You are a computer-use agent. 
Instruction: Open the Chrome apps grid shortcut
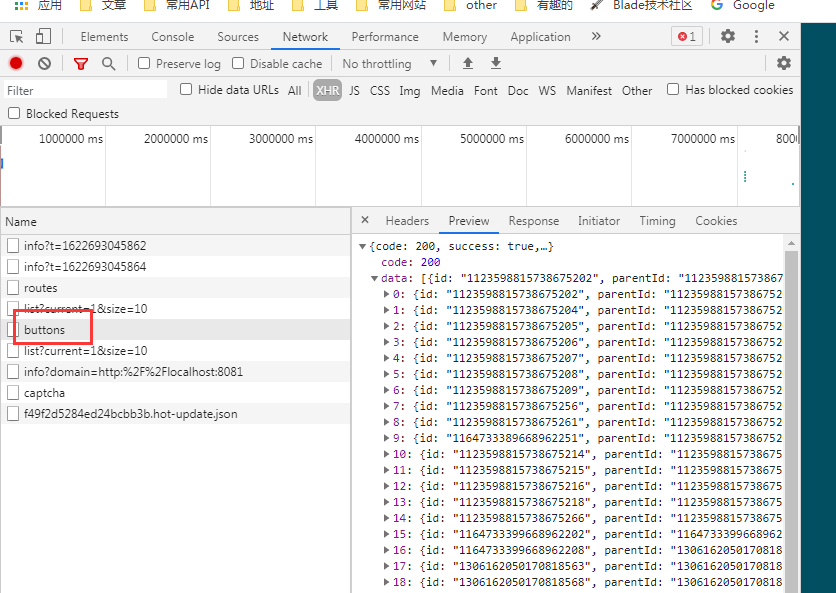pyautogui.click(x=37, y=5)
